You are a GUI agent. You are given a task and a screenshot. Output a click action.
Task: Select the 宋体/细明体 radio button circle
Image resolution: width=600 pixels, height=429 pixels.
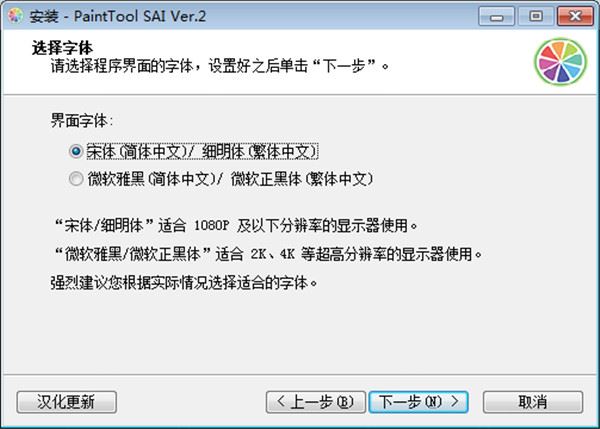click(76, 151)
